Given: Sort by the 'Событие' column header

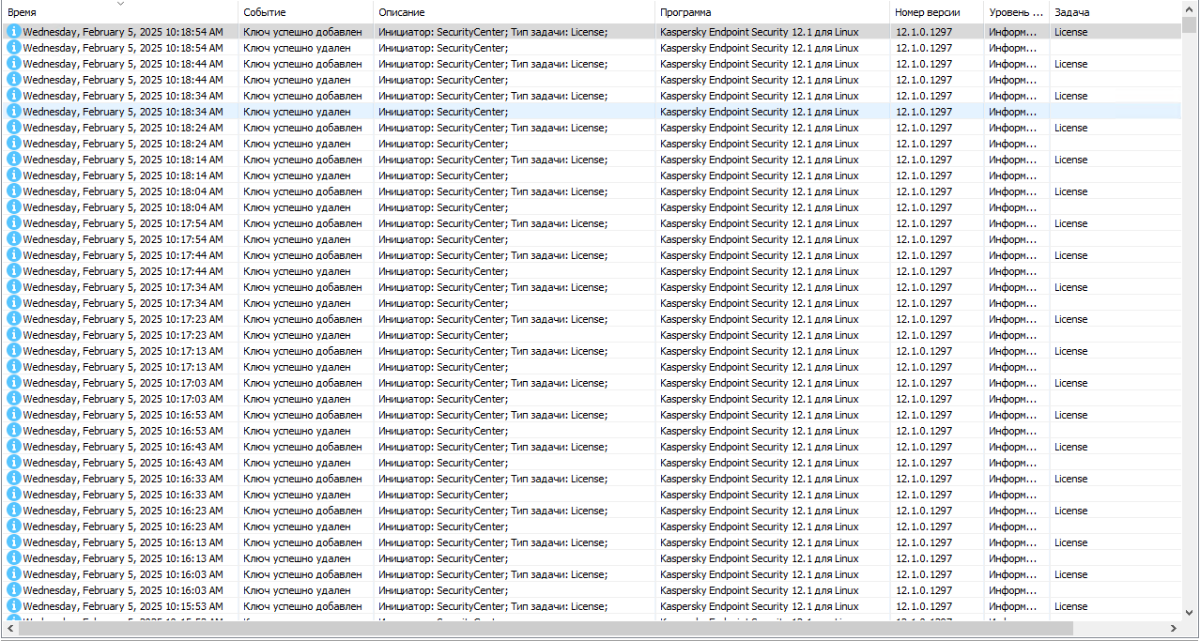Looking at the screenshot, I should (x=306, y=12).
